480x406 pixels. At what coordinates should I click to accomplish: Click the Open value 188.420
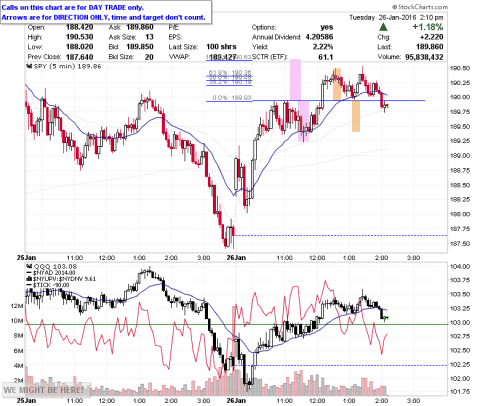click(x=79, y=27)
